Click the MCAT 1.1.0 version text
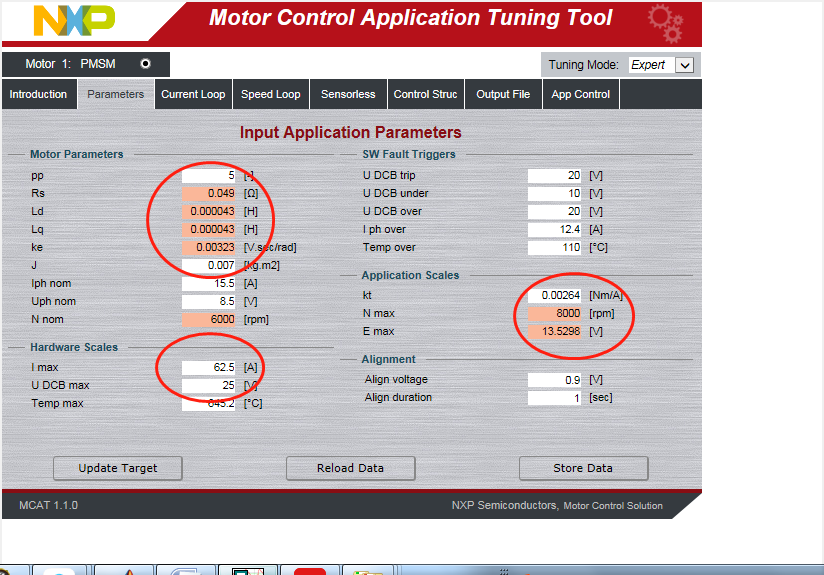The width and height of the screenshot is (824, 575). (x=48, y=505)
